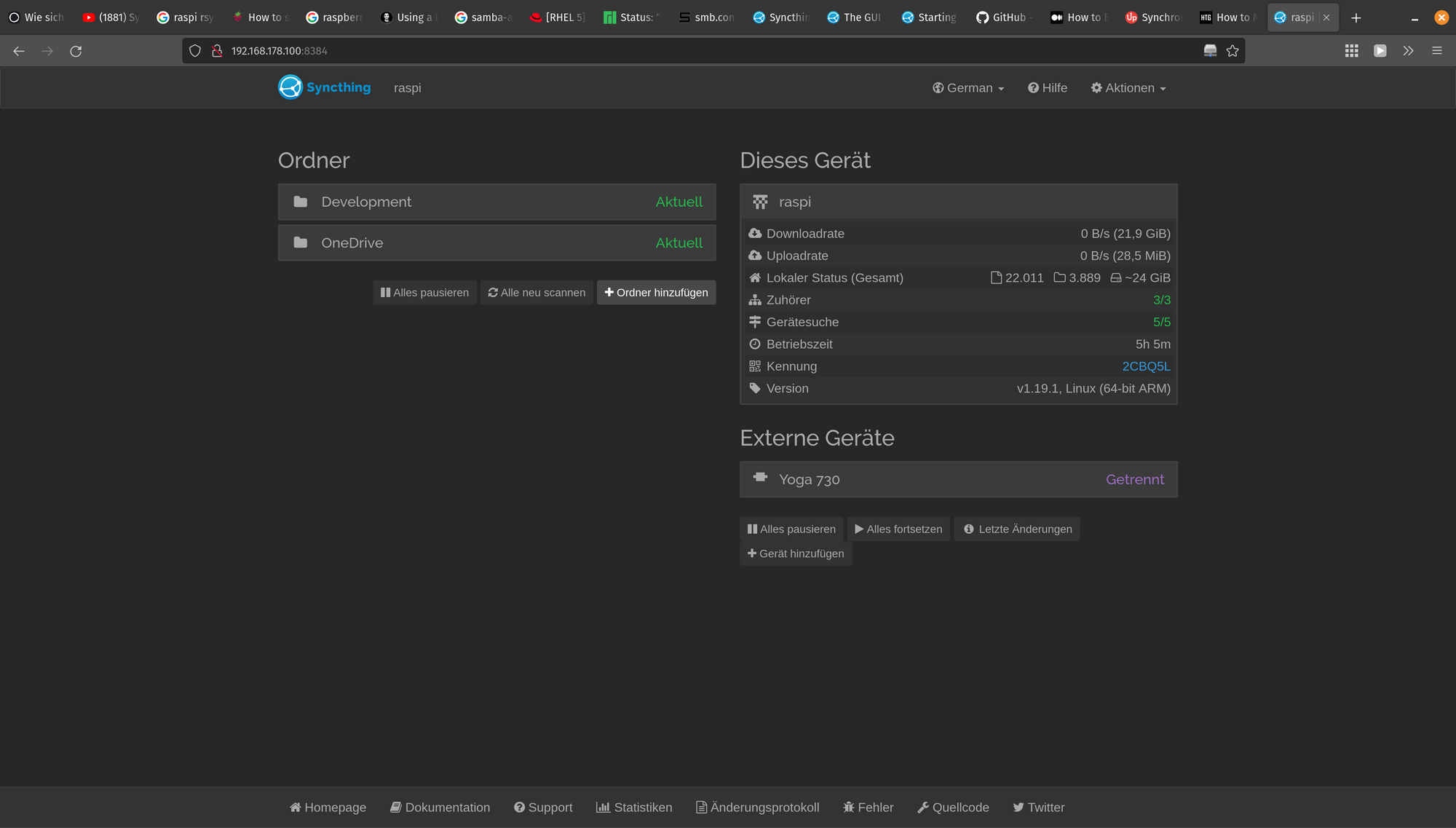Expand the OneDrive folder row

(496, 243)
